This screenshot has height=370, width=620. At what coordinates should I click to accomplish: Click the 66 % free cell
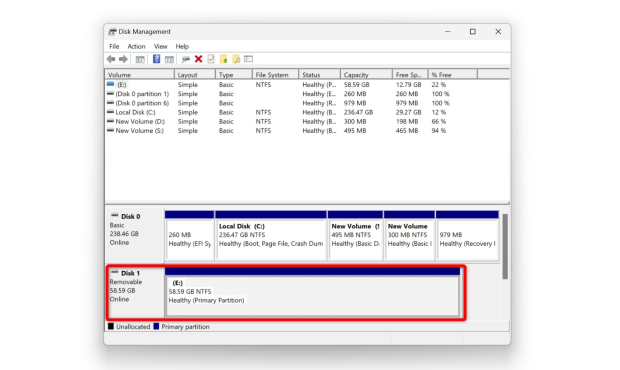pyautogui.click(x=439, y=121)
